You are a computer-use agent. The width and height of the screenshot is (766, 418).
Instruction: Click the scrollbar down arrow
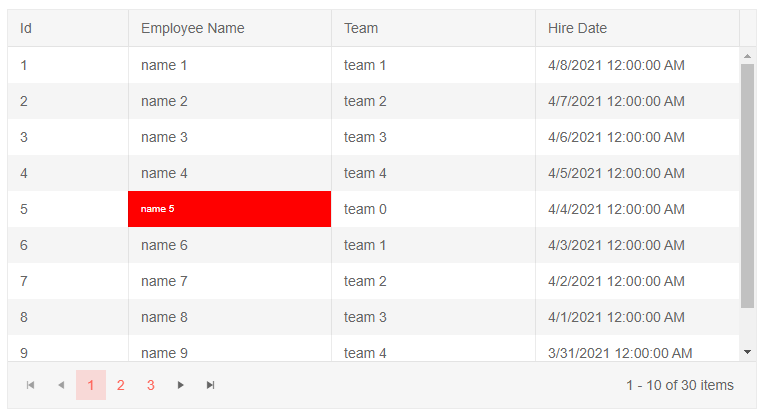[x=748, y=352]
